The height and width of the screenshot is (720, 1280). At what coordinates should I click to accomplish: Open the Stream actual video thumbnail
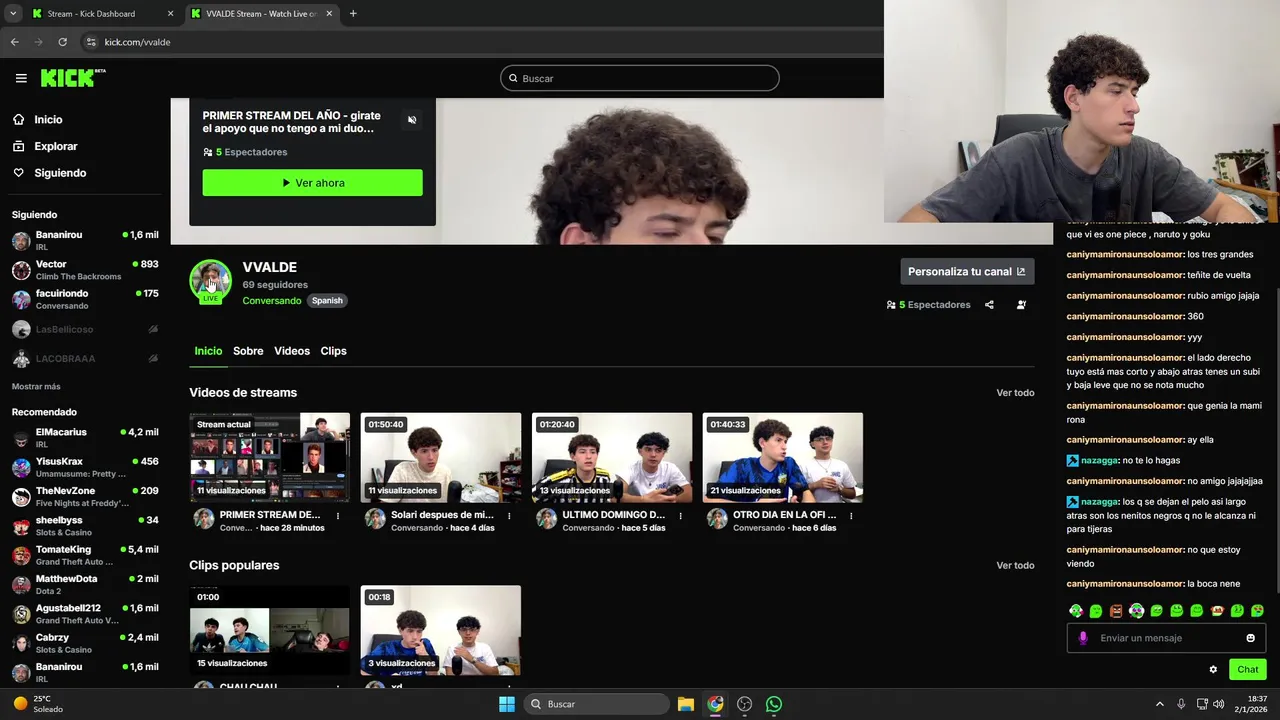click(x=270, y=457)
